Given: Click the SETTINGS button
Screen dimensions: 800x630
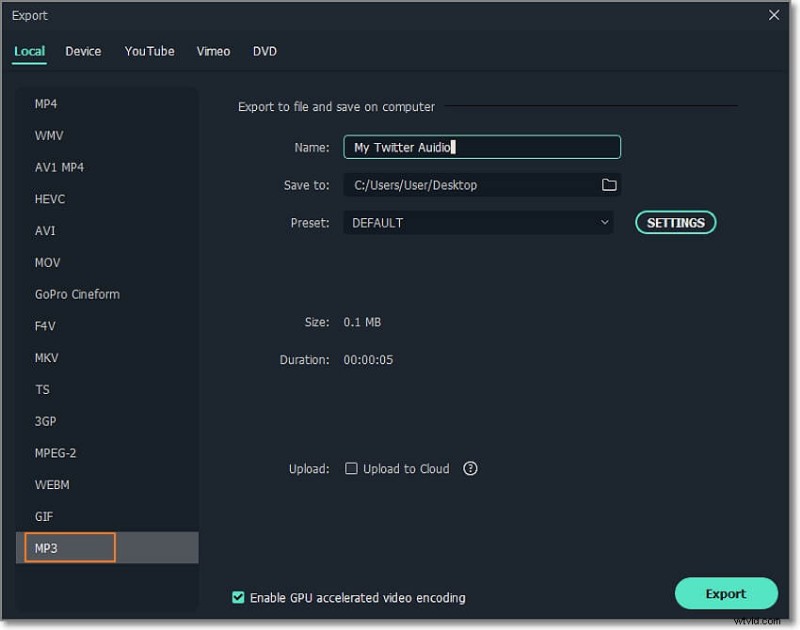Looking at the screenshot, I should 675,222.
